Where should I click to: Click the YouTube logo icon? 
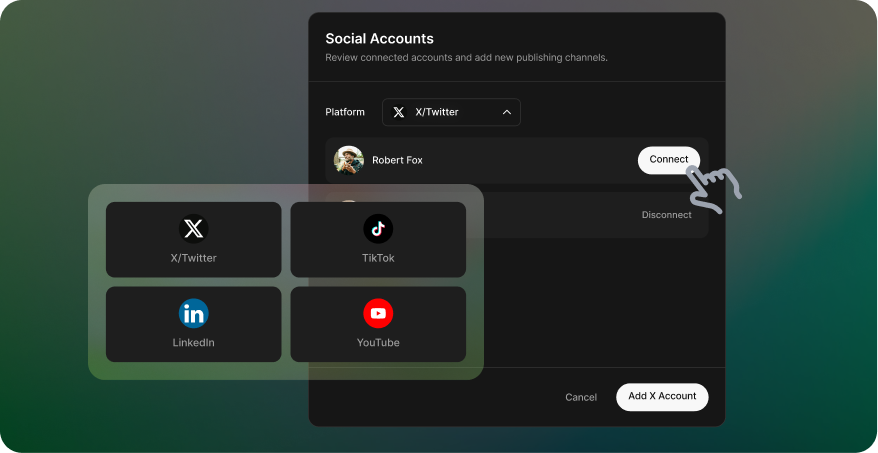pyautogui.click(x=378, y=314)
